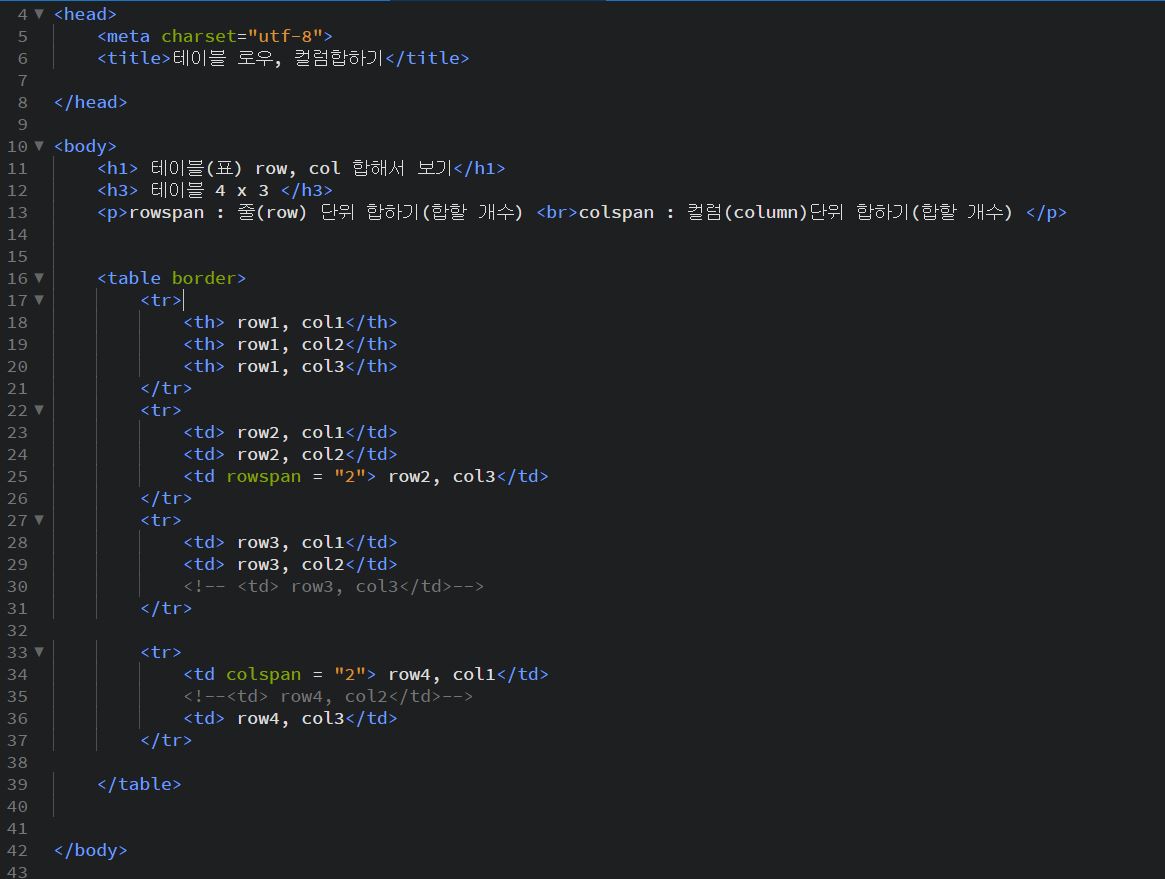This screenshot has height=879, width=1165.
Task: Click line number 5 in the gutter
Action: tap(22, 36)
